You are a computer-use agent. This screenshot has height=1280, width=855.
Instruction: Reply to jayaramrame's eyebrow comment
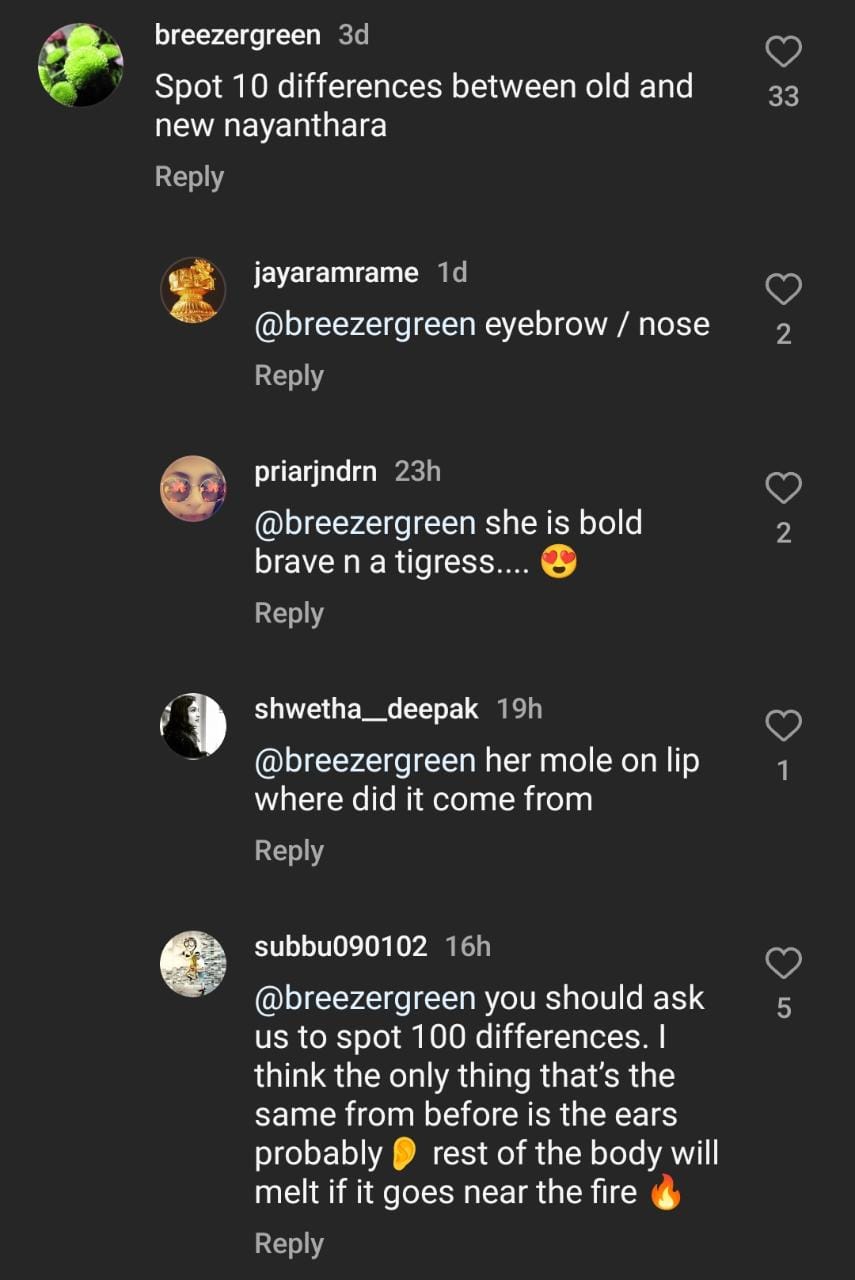click(x=289, y=376)
